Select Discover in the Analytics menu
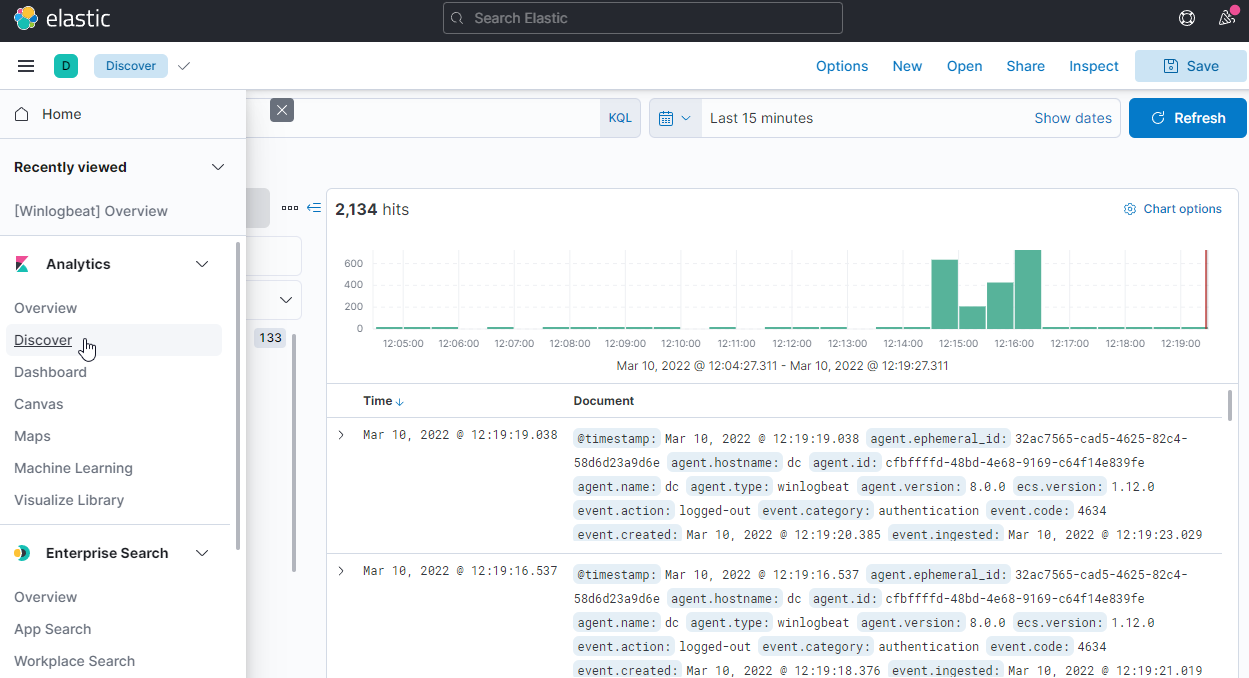Screen dimensions: 1249x678 pos(43,340)
